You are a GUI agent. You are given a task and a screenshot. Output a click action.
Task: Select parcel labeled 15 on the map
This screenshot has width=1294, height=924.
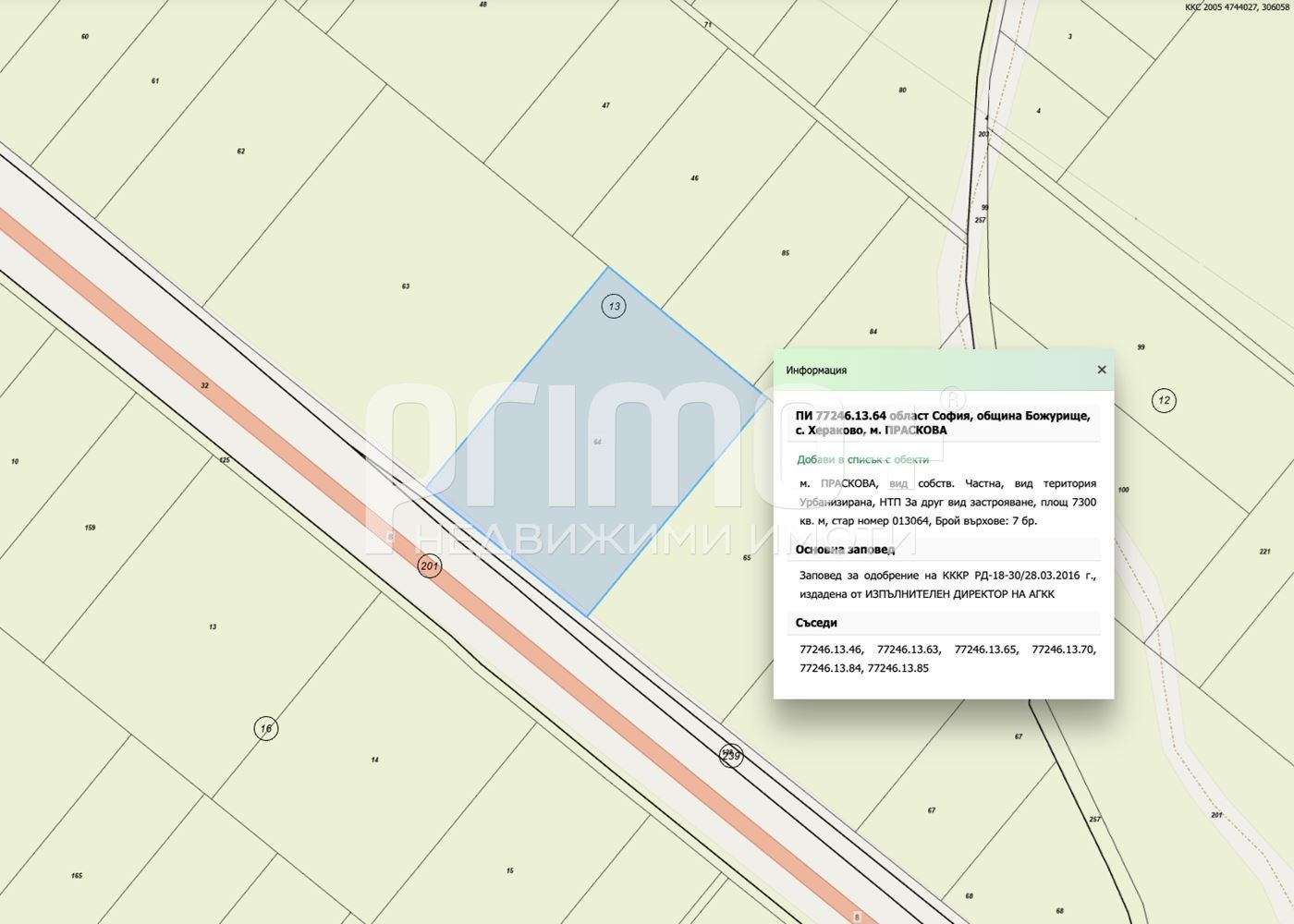pyautogui.click(x=510, y=871)
